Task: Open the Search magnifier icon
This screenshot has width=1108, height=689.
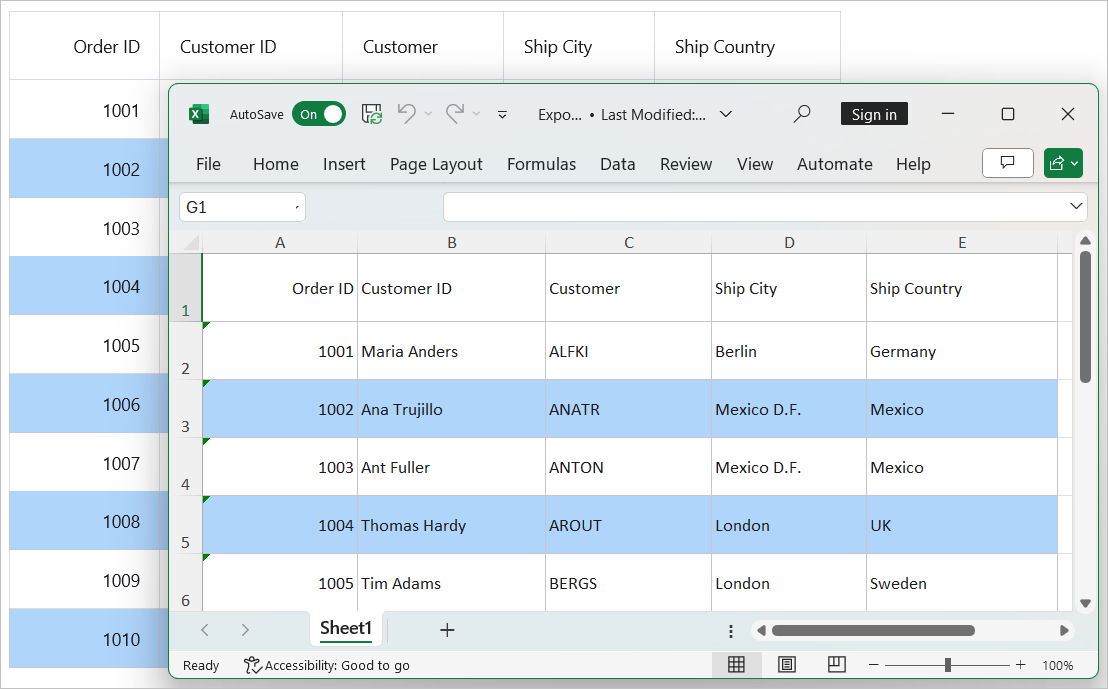Action: click(x=801, y=114)
